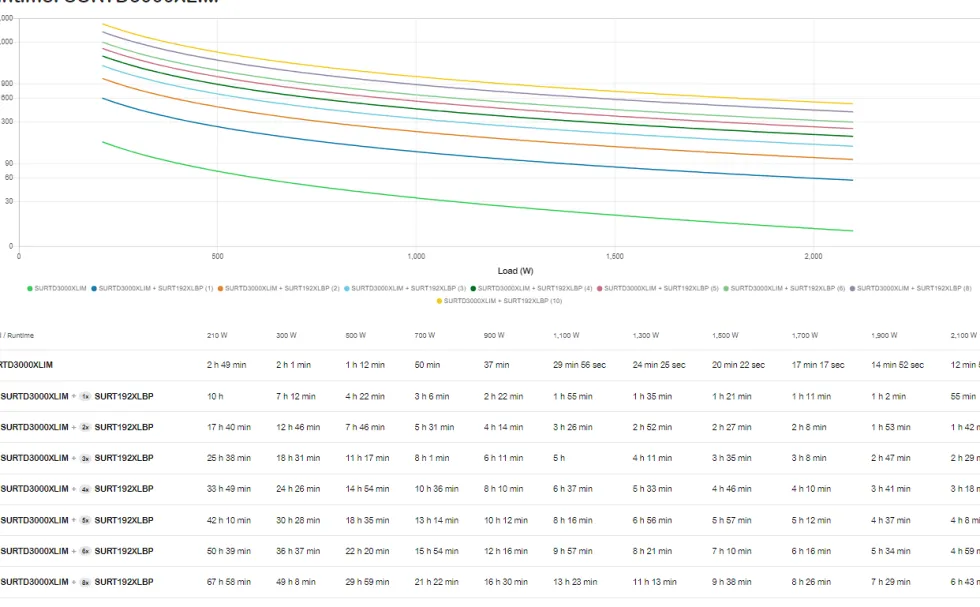
Task: Click the '2x' battery pack badge
Action: click(x=86, y=428)
